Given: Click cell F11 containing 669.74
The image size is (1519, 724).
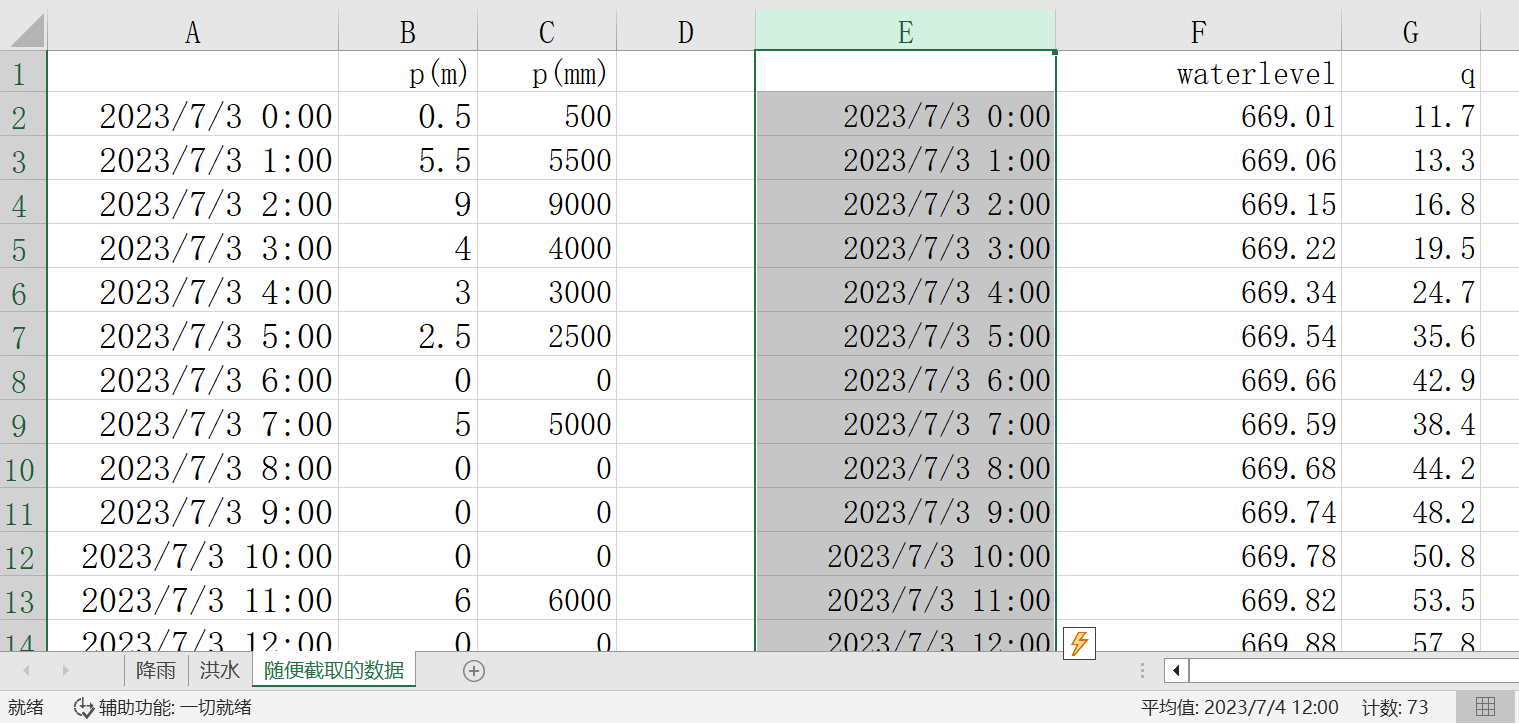Looking at the screenshot, I should pyautogui.click(x=1198, y=512).
